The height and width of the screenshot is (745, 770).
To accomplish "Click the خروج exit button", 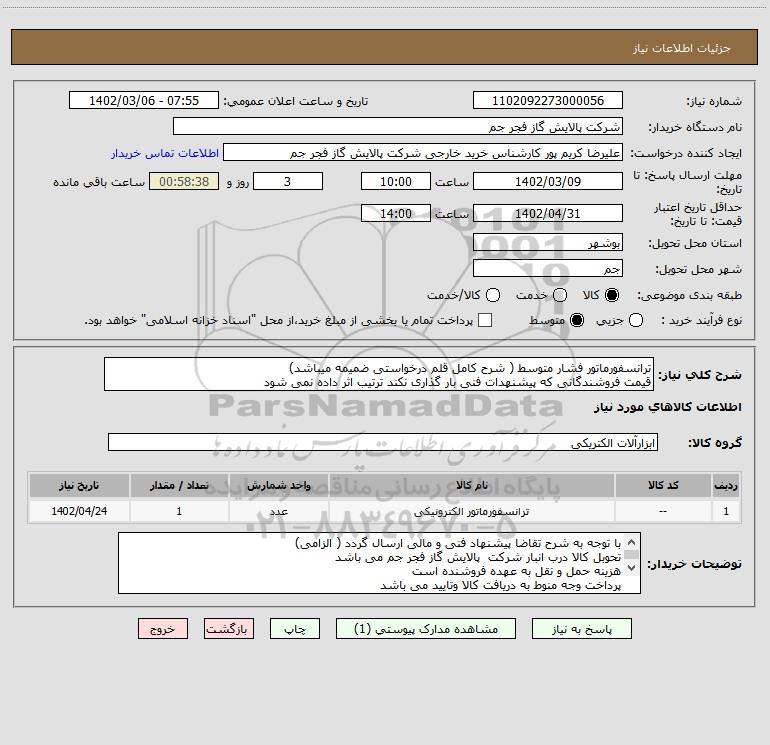I will point(163,629).
